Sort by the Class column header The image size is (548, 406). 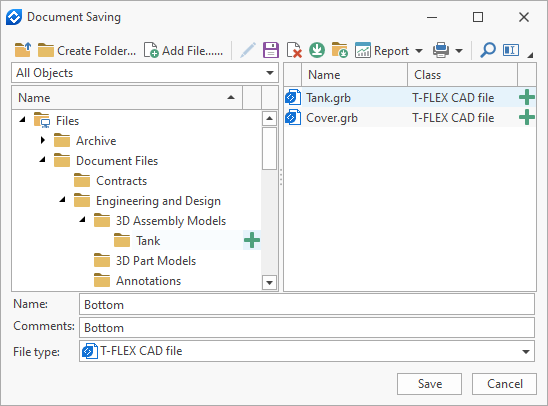pos(462,75)
